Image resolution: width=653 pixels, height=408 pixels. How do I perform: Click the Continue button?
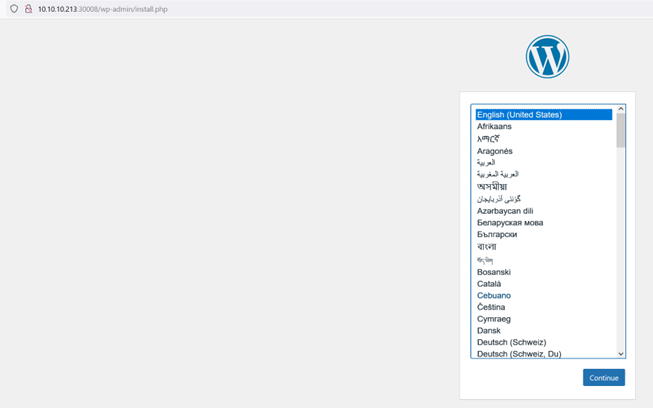[x=603, y=378]
